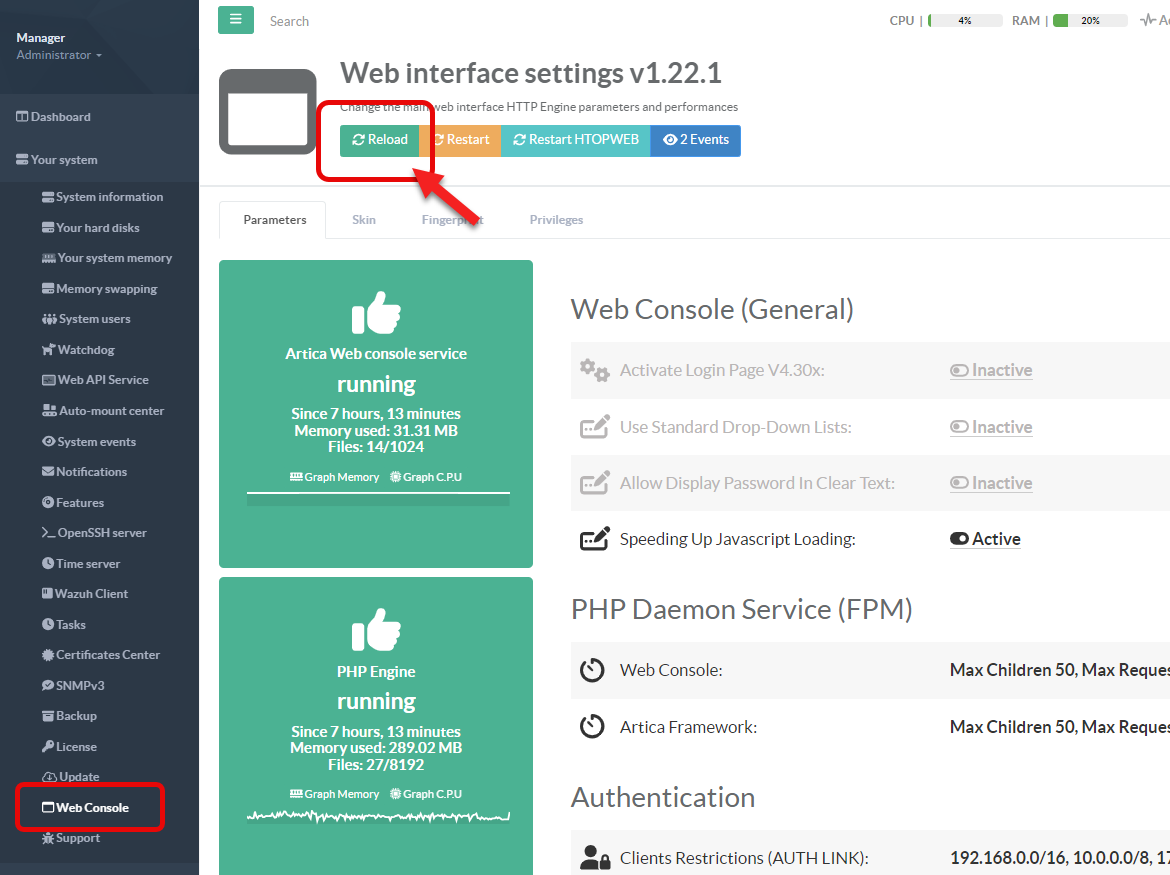
Task: Click Graph Memory under Artica Web console
Action: point(335,478)
